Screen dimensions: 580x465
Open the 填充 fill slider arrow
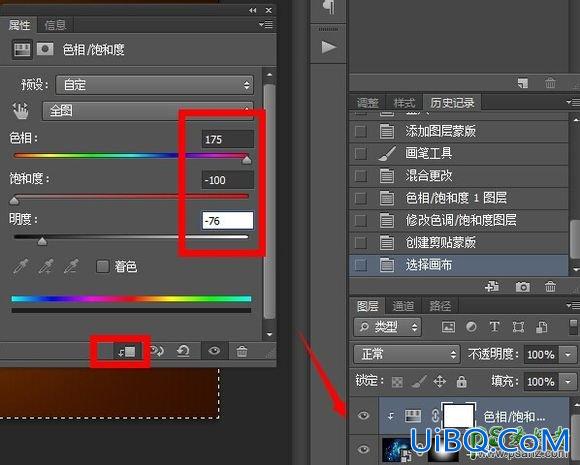(568, 381)
